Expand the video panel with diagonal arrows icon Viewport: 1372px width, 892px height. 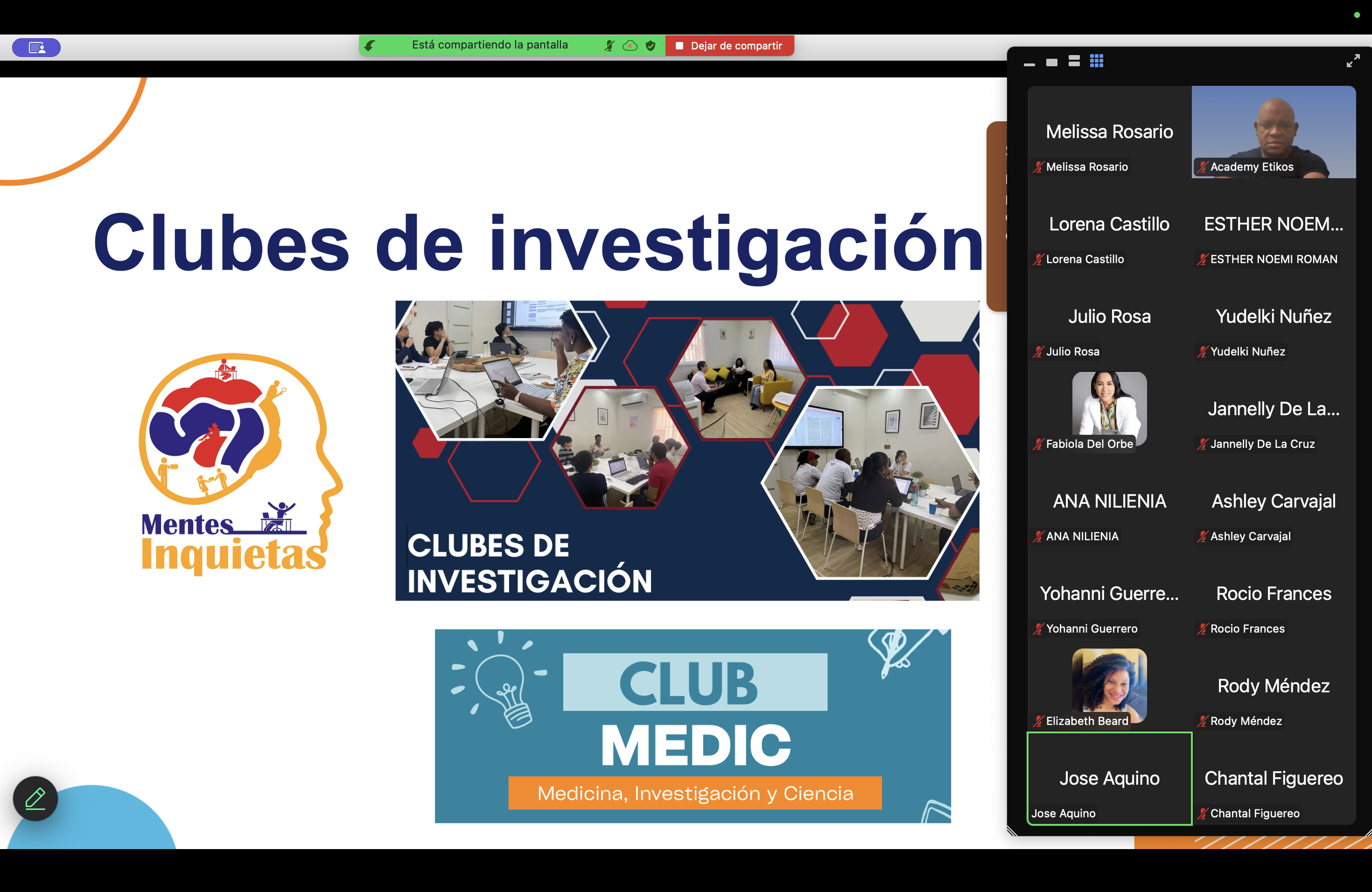pyautogui.click(x=1352, y=61)
